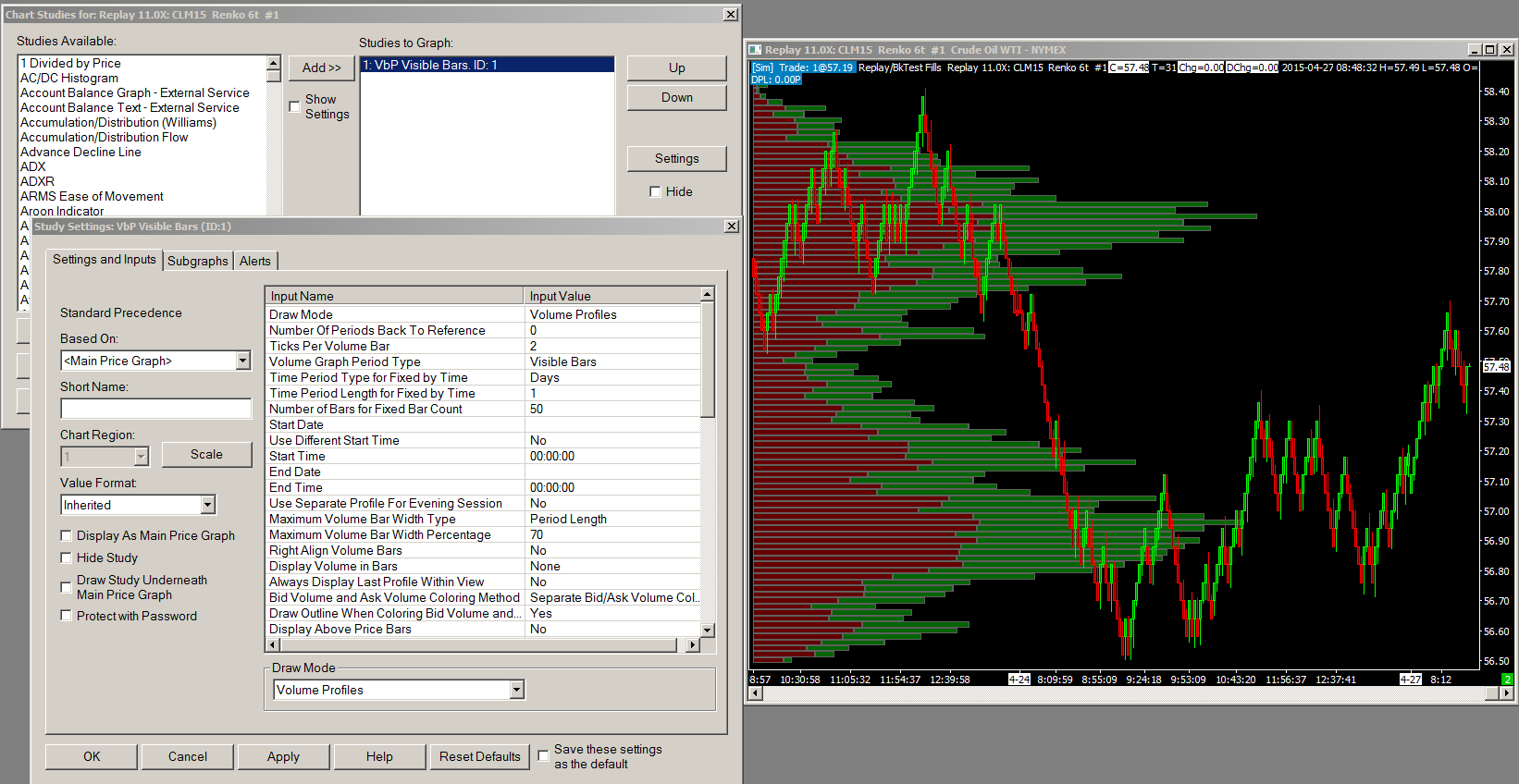Screen dimensions: 1519x784
Task: Click chart window icon in title bar
Action: pyautogui.click(x=755, y=50)
